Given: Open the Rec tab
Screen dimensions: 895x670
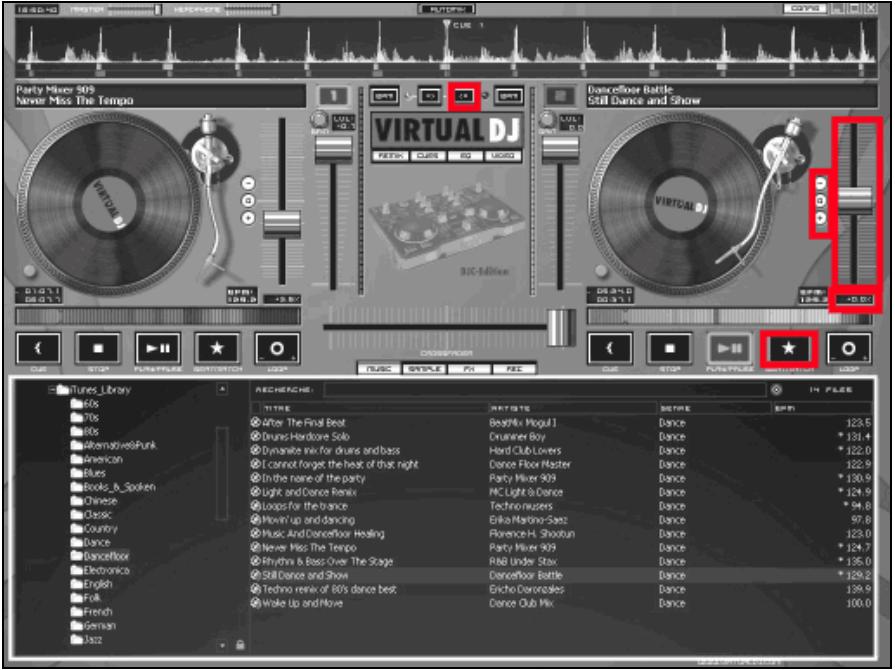Looking at the screenshot, I should 514,369.
